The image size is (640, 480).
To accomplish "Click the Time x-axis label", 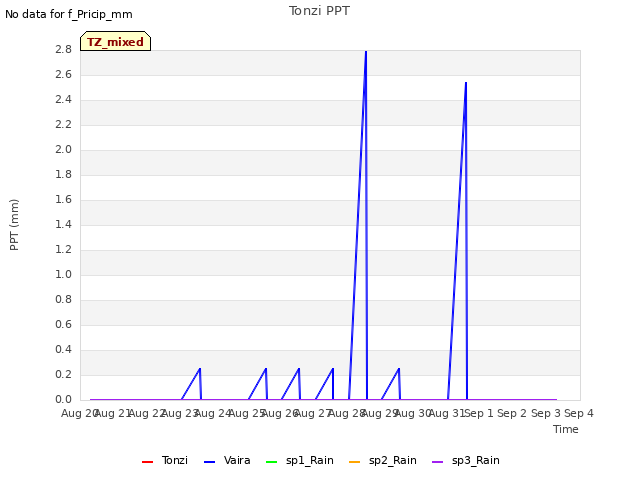I will [566, 429].
